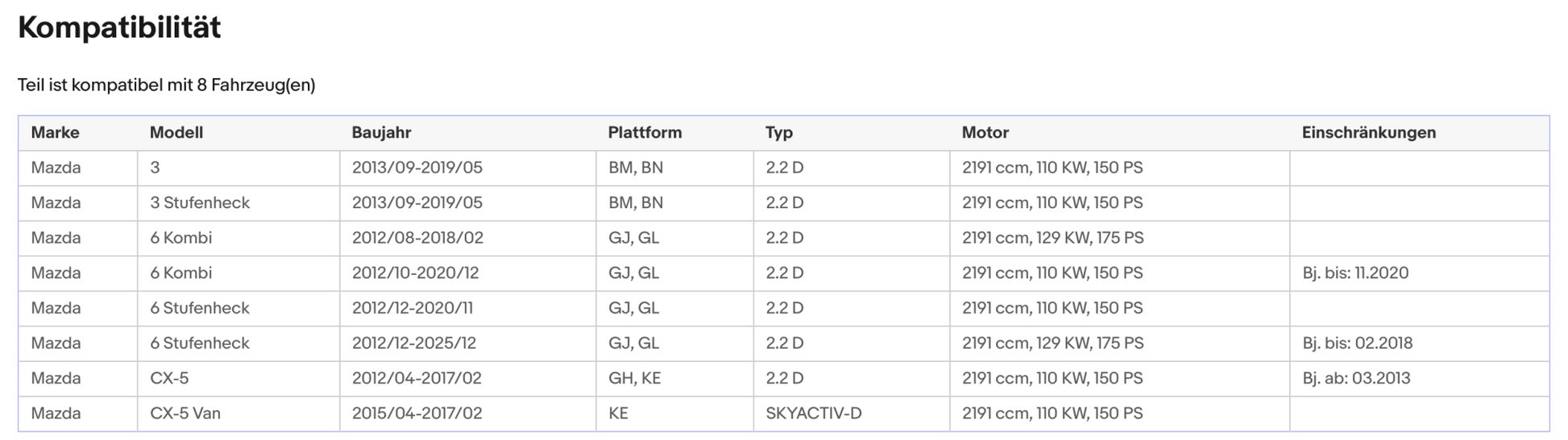
Task: Select the Motor column header
Action: (x=985, y=133)
